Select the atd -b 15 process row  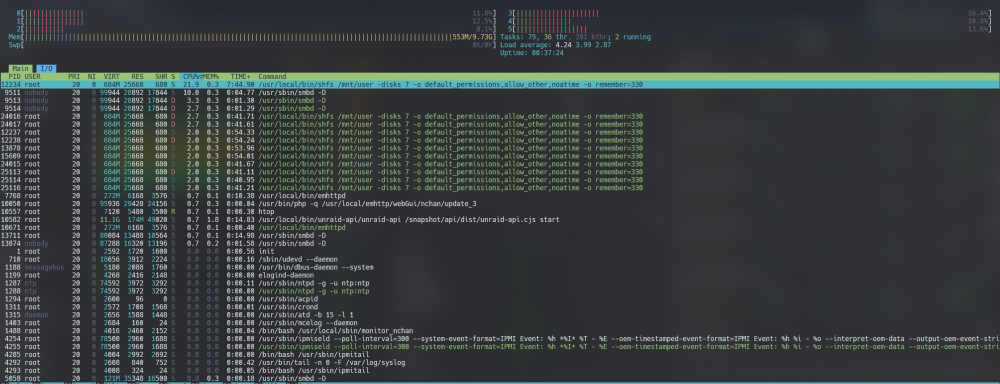500,316
